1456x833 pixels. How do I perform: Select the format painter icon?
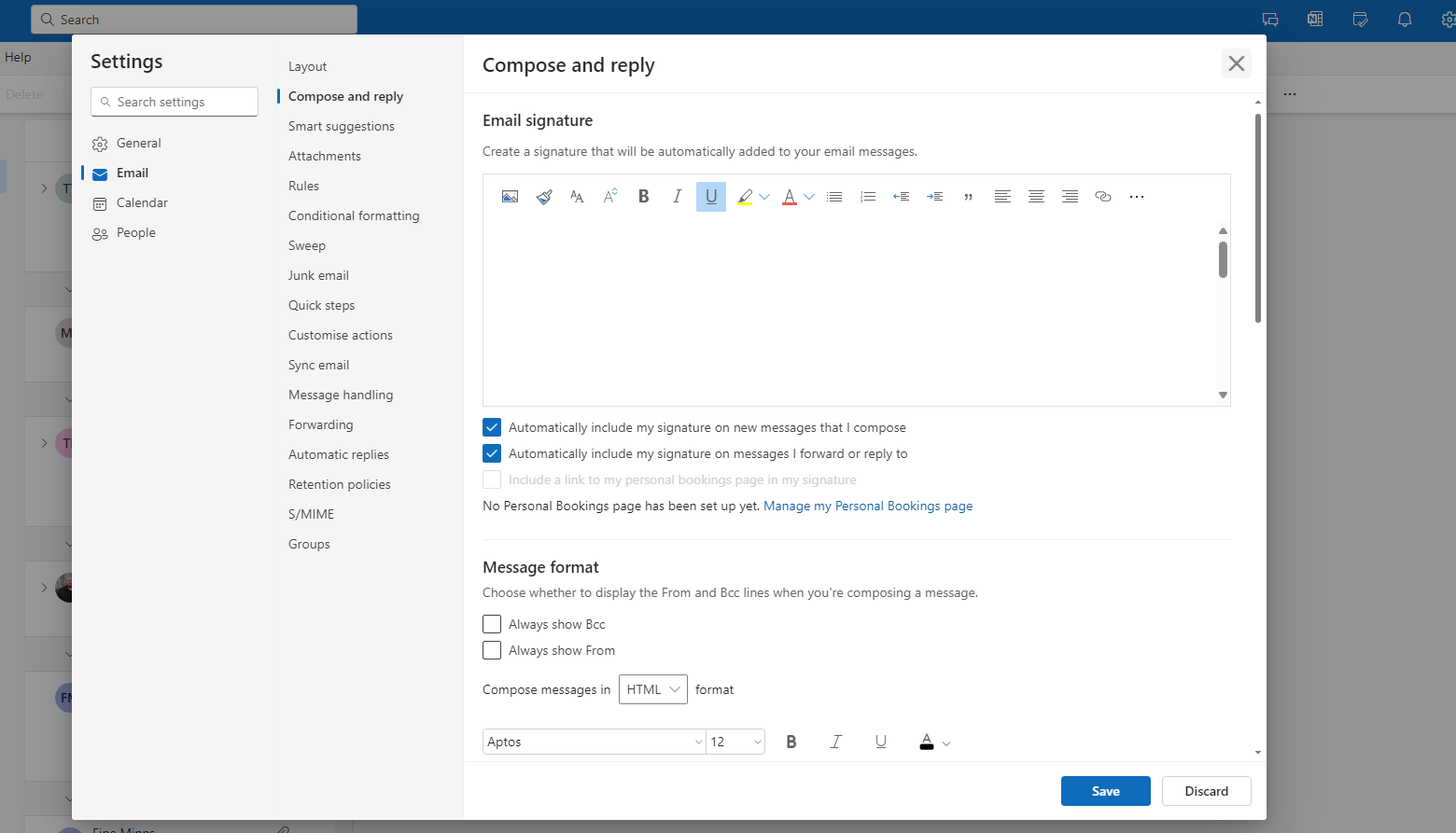point(544,197)
